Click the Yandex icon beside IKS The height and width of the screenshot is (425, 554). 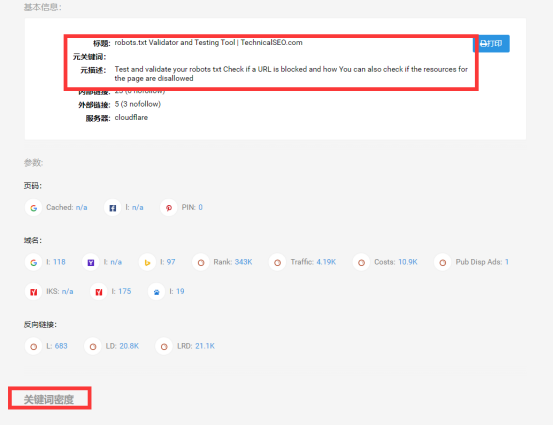click(x=34, y=292)
